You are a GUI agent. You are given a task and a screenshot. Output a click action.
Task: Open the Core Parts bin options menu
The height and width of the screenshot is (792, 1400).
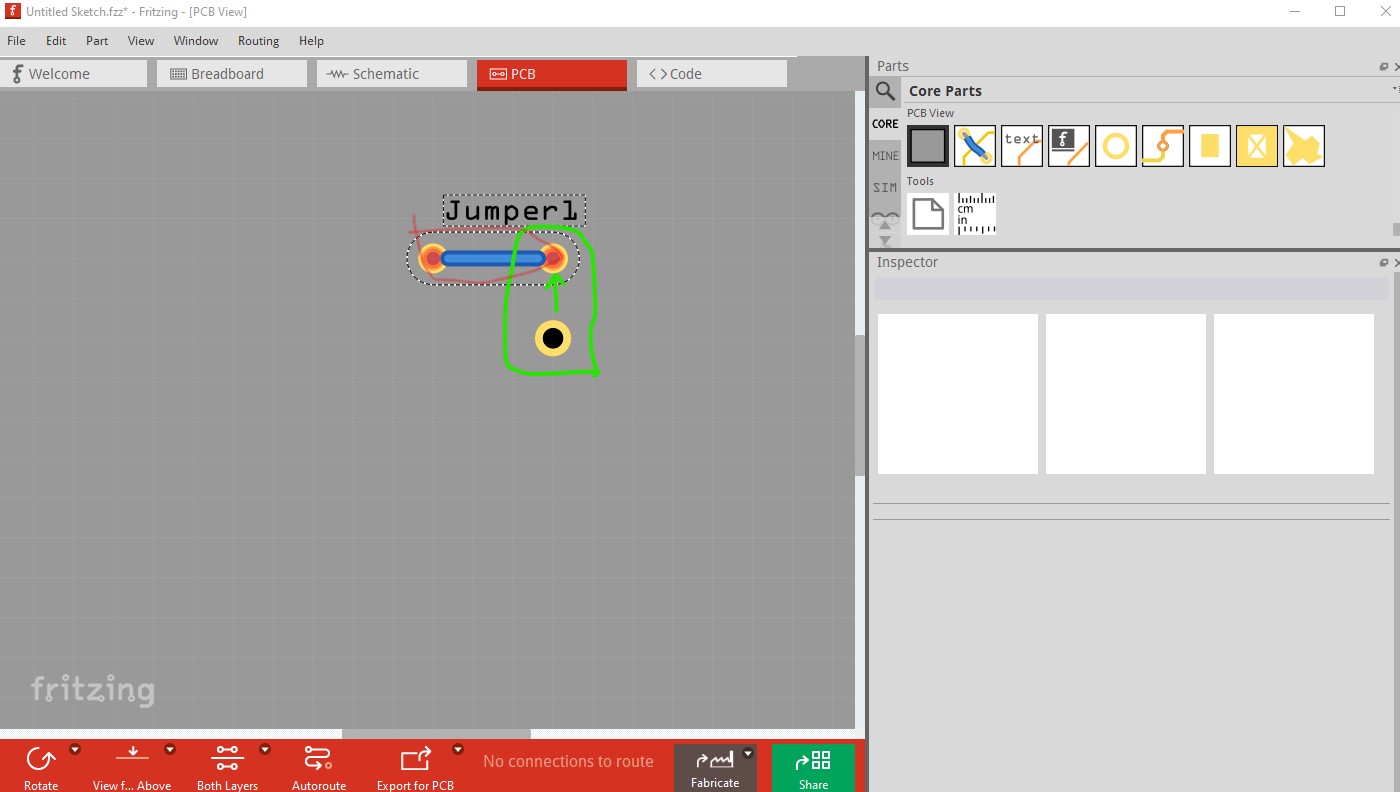(x=1395, y=90)
